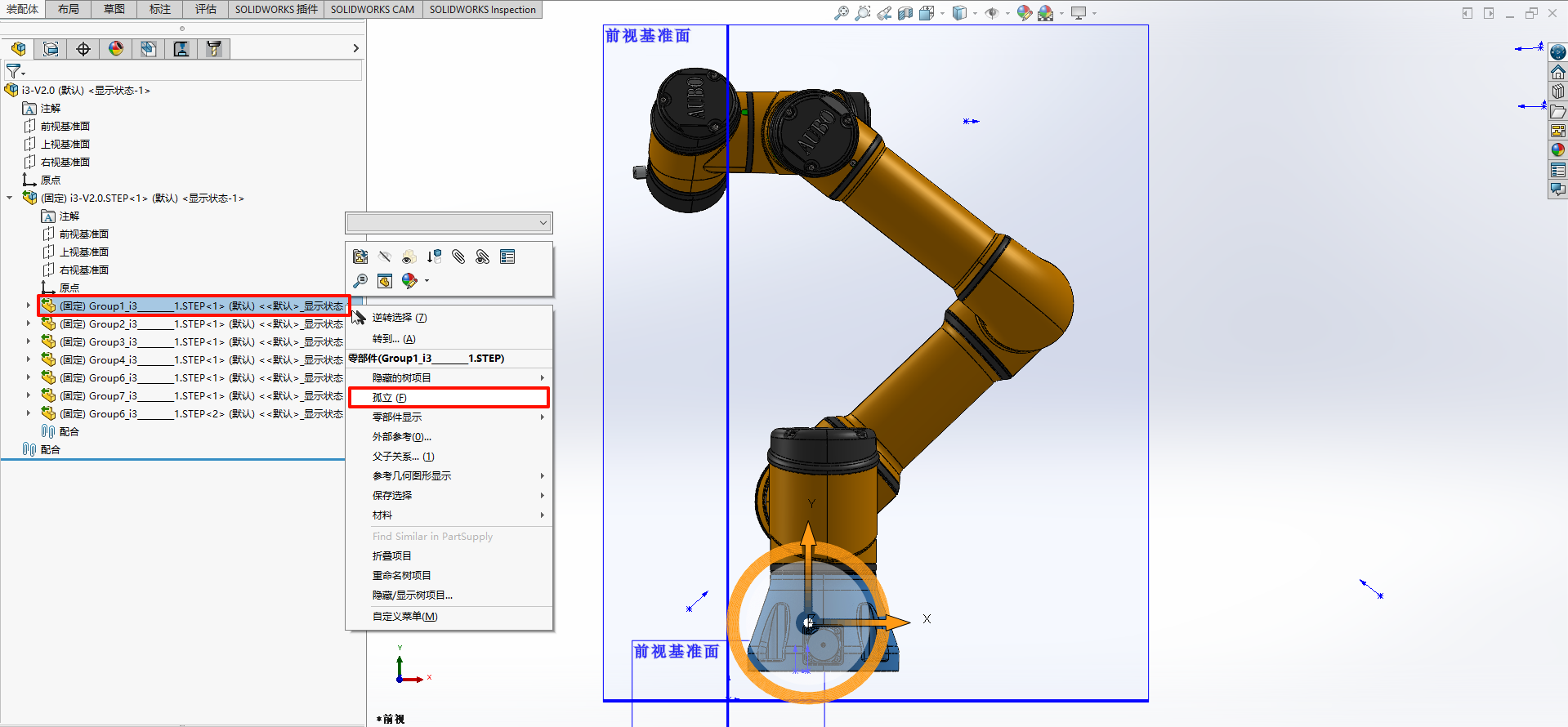Open Custom Properties in task pane
This screenshot has height=727, width=1568.
[1558, 170]
